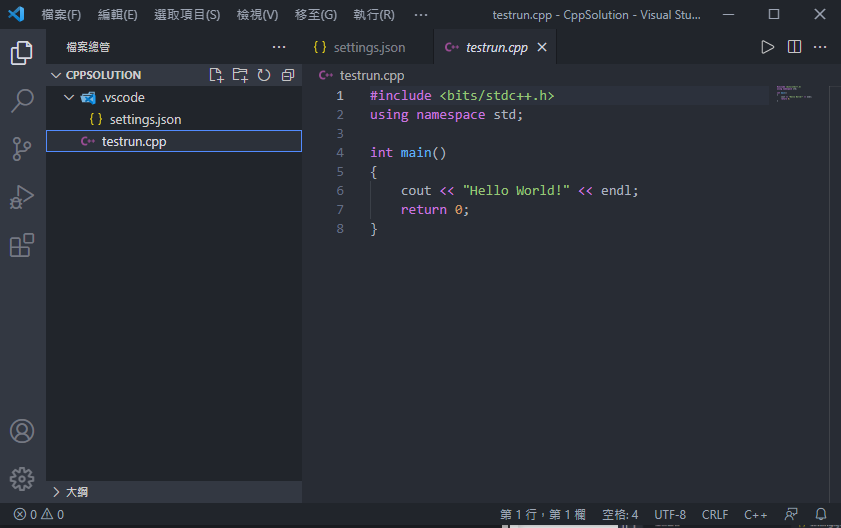The height and width of the screenshot is (528, 841).
Task: Click the UTF-8 encoding in status bar
Action: [670, 515]
